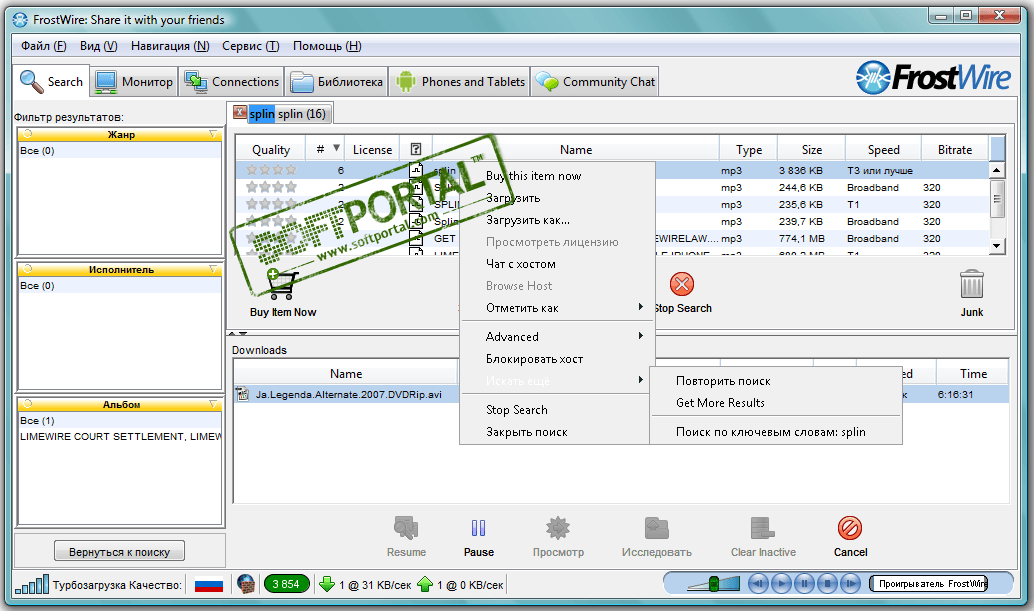Open the Отметить как submenu
This screenshot has height=611, width=1034.
pos(558,308)
